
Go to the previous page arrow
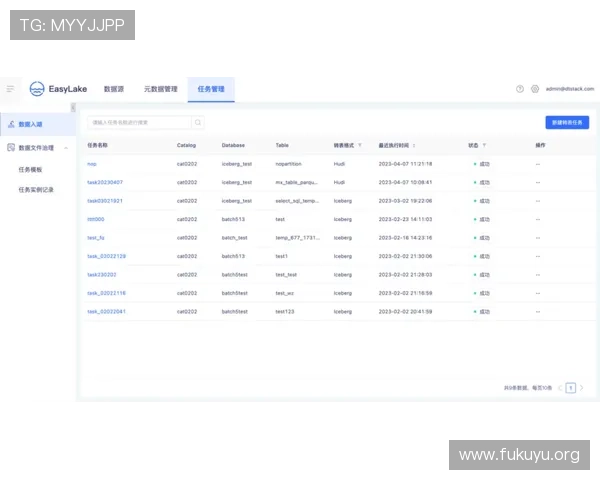560,388
